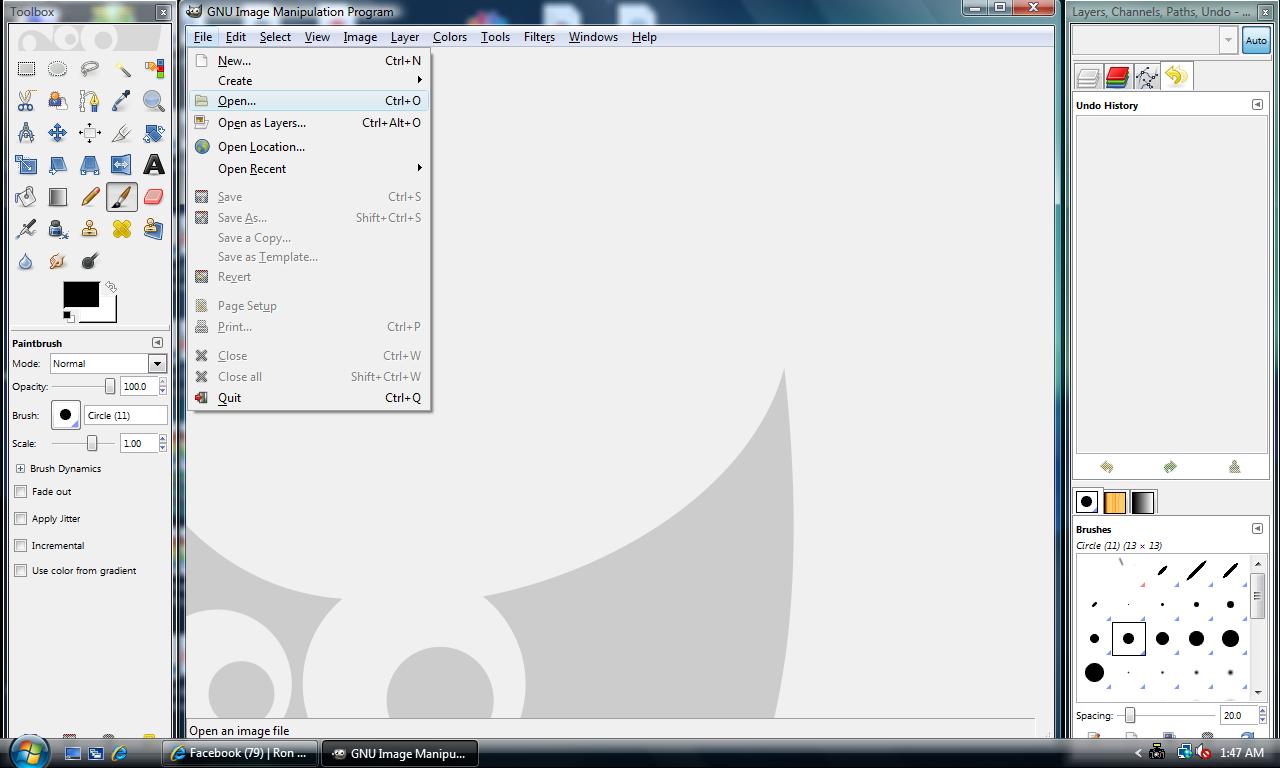Select the Heal tool
The image size is (1280, 768).
coord(122,229)
